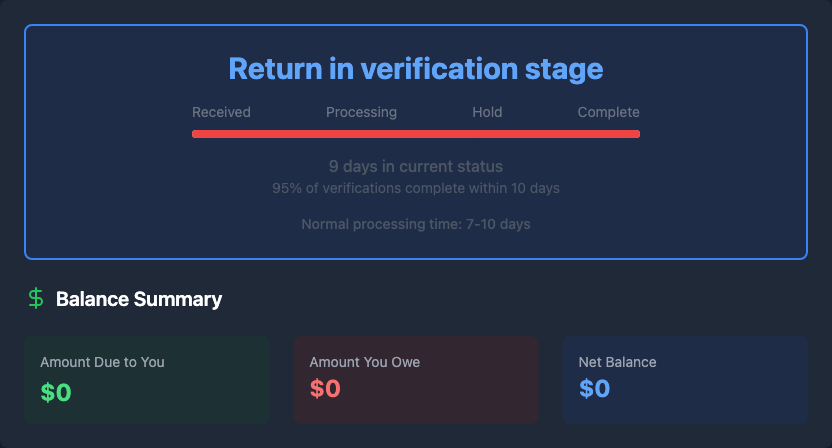Click the Balance Summary heading
832x448 pixels.
click(139, 299)
